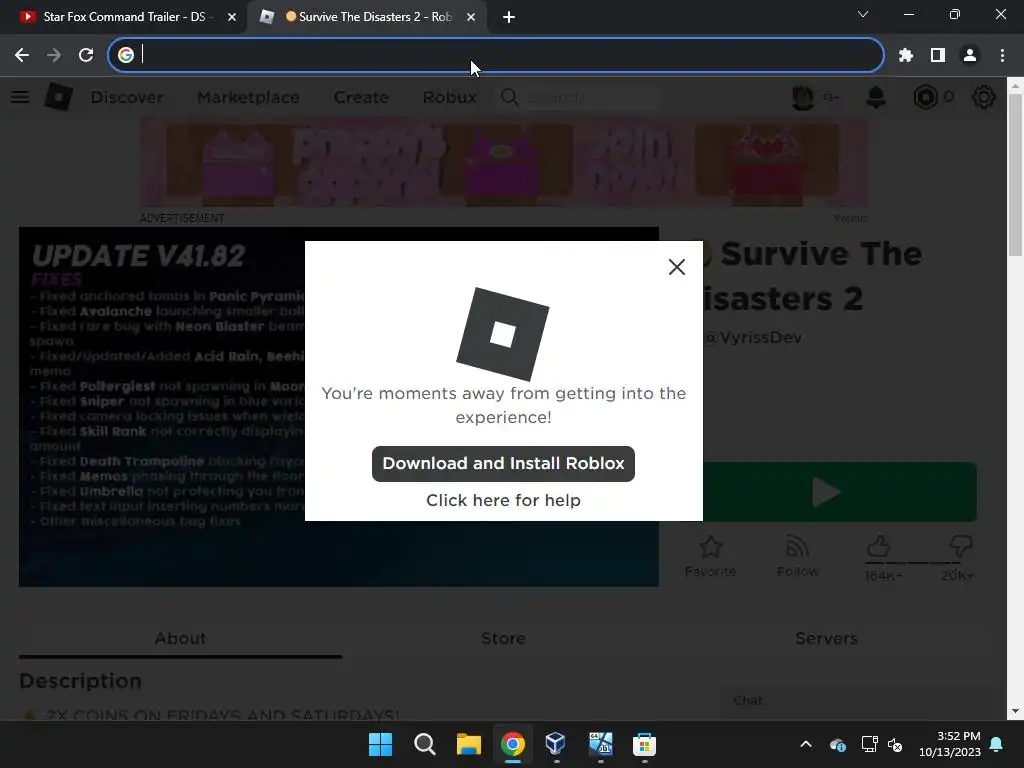The height and width of the screenshot is (768, 1024).
Task: Close the Roblox download dialog
Action: click(677, 266)
